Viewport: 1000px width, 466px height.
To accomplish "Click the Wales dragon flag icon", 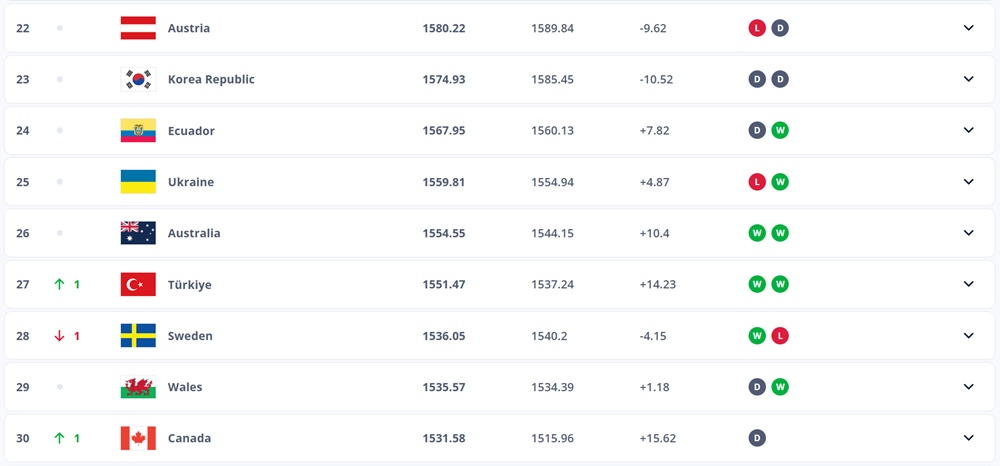I will [138, 387].
